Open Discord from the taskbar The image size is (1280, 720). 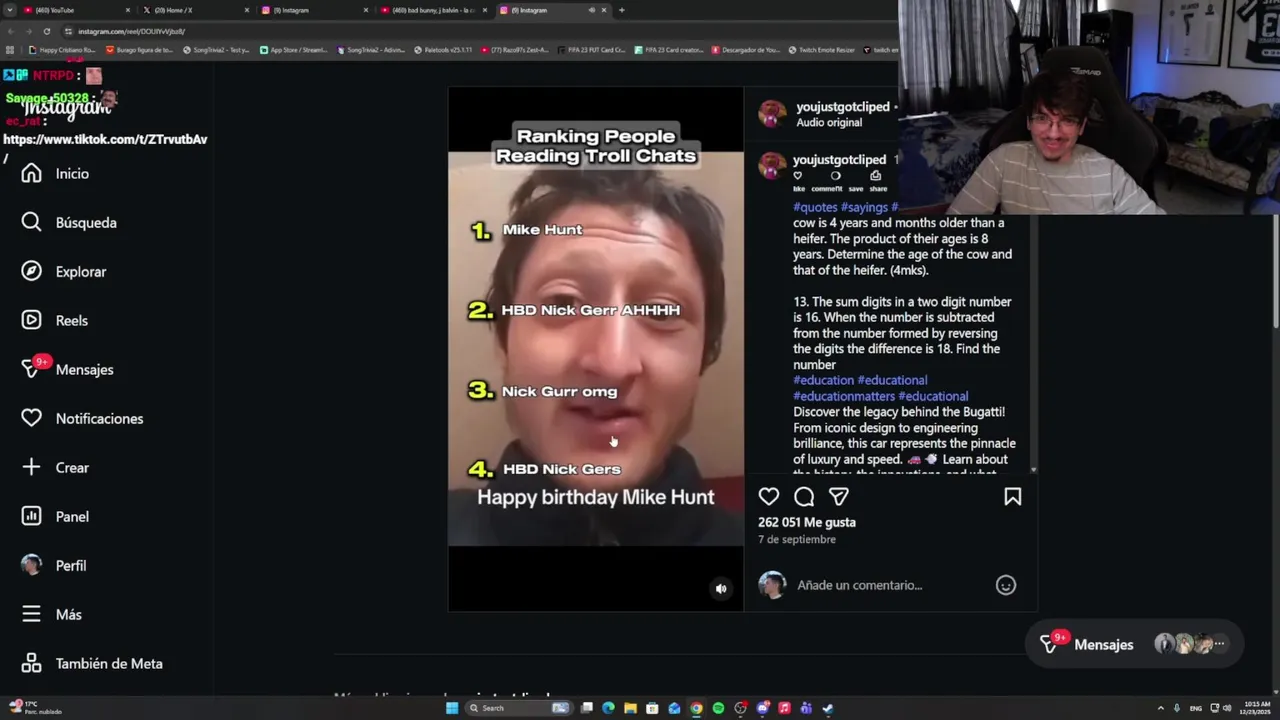(x=762, y=708)
